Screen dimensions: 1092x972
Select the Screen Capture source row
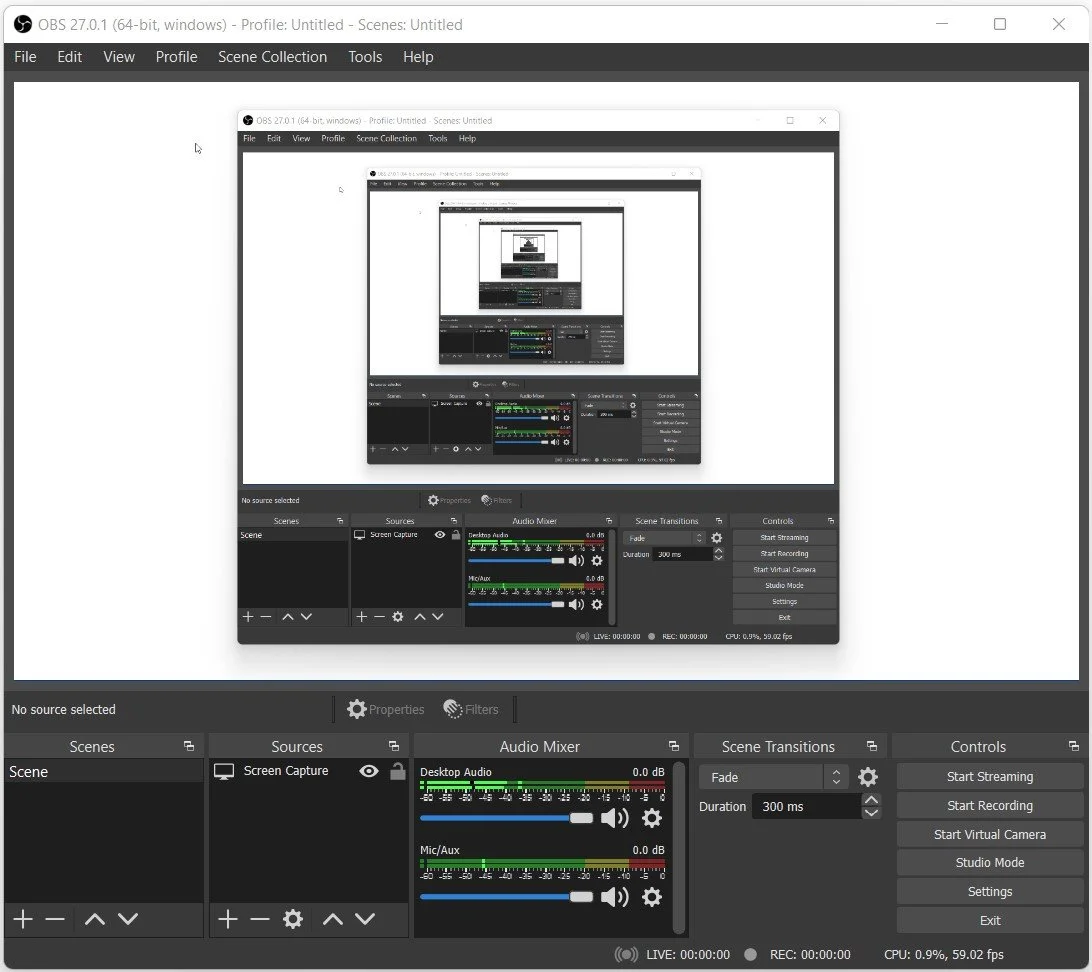click(309, 771)
